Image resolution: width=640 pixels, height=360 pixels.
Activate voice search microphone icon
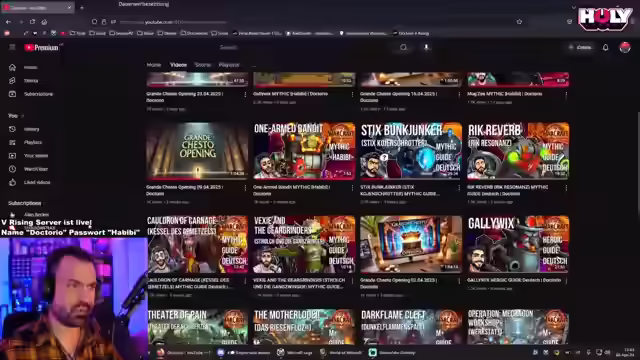tap(426, 47)
